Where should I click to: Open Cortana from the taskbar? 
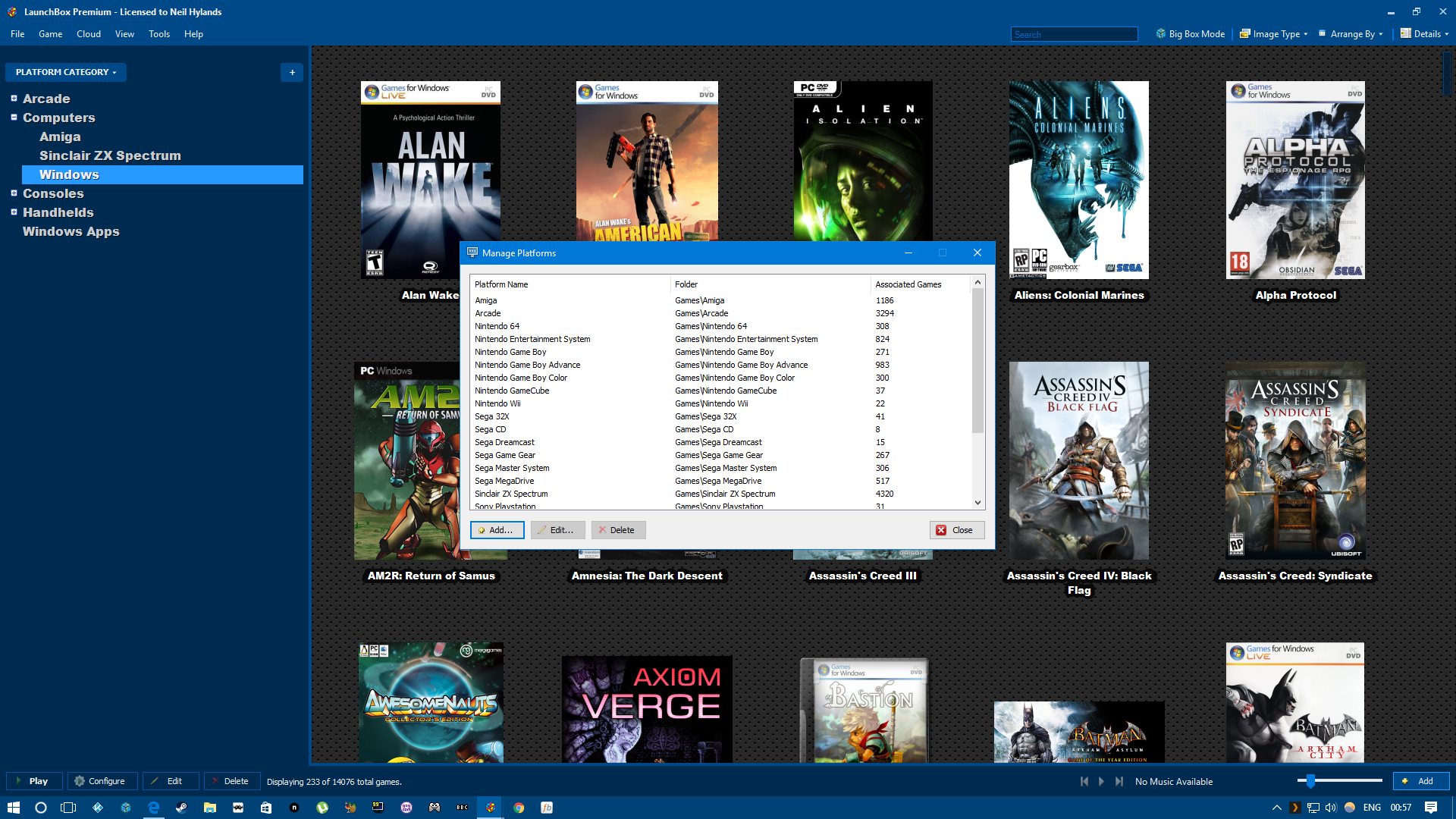click(x=41, y=808)
